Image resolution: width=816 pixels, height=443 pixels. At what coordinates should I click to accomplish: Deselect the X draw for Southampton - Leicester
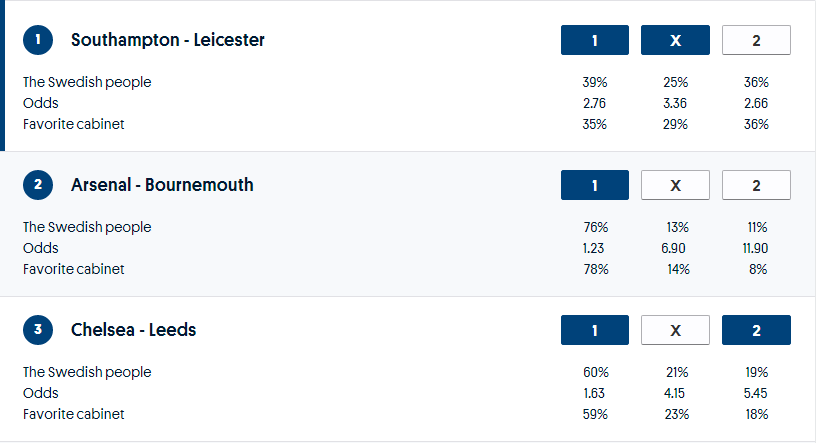(675, 40)
